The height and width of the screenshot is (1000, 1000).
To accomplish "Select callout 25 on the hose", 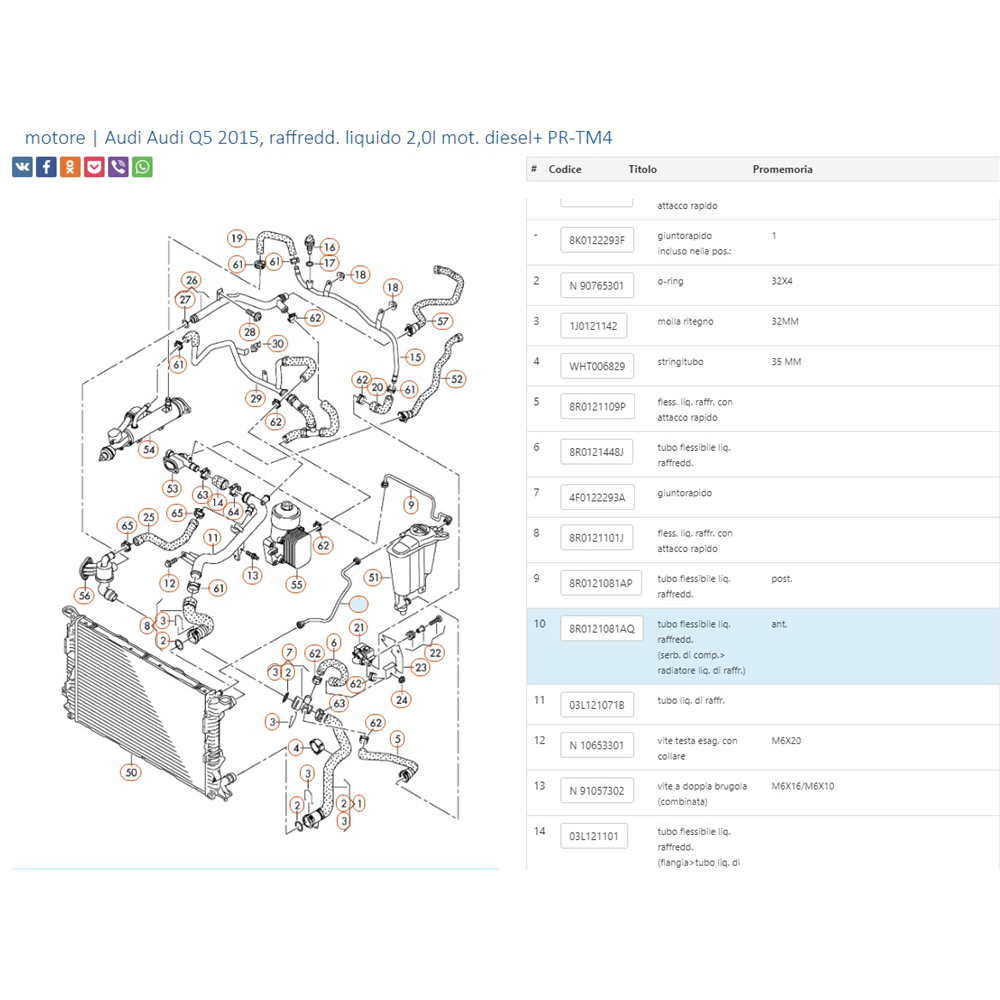I will [x=149, y=517].
